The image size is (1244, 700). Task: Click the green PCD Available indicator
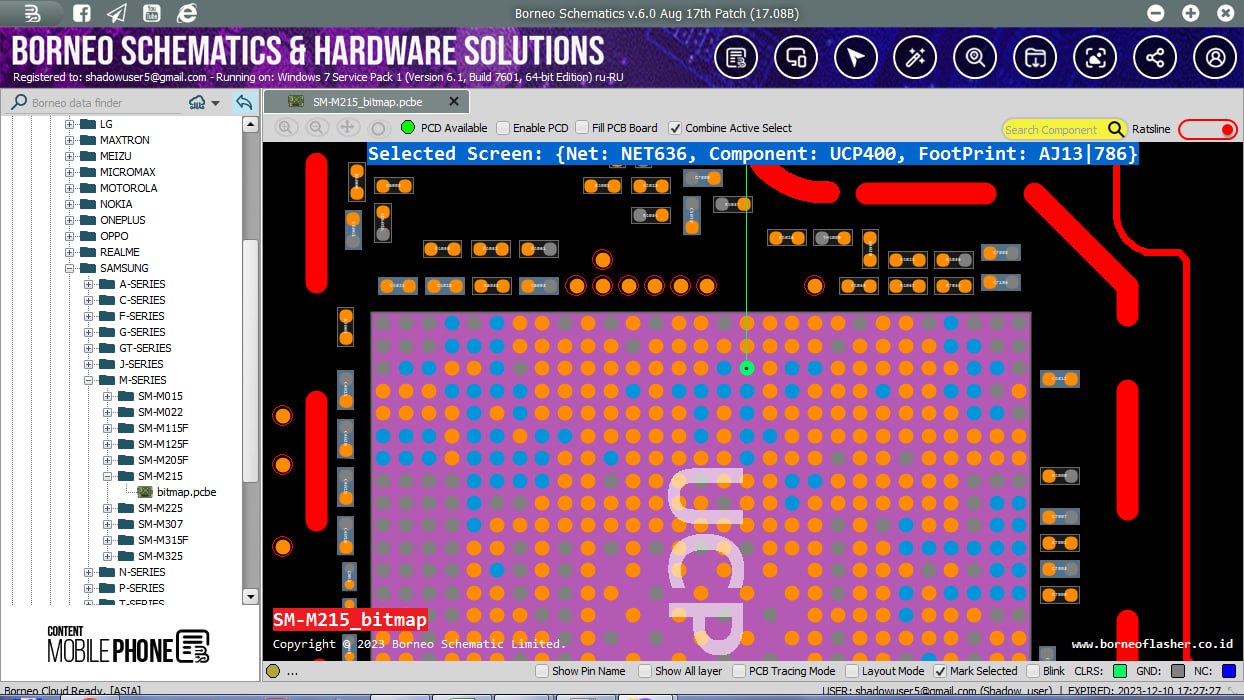click(x=408, y=128)
